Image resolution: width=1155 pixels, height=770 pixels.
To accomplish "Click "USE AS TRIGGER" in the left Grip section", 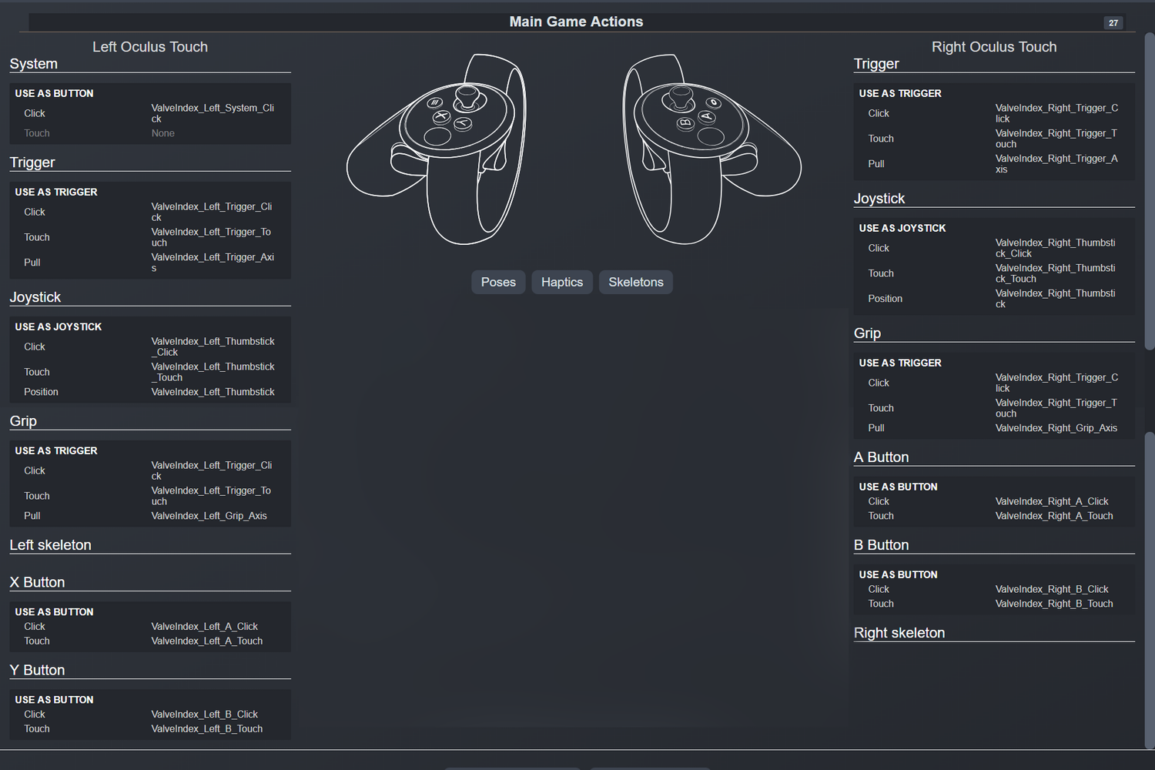I will [x=56, y=451].
